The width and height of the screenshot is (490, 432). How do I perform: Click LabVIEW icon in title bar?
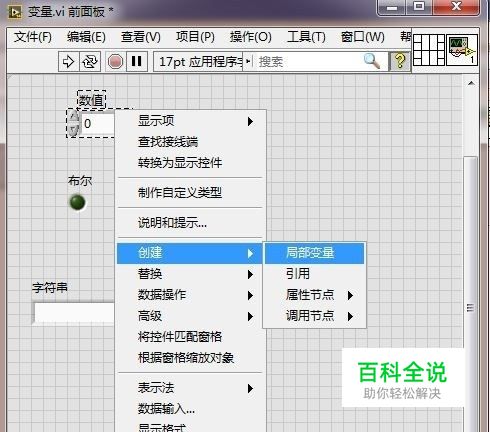tap(16, 12)
